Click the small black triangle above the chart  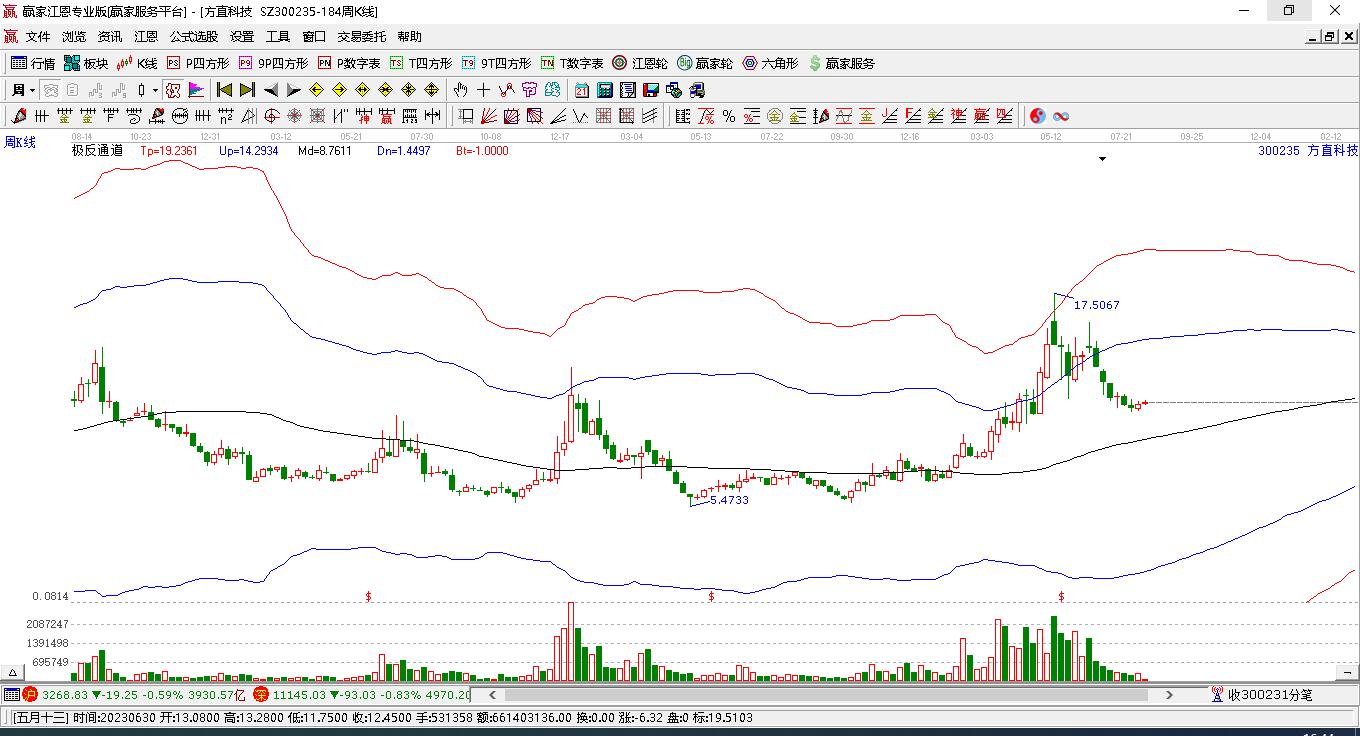(1102, 159)
